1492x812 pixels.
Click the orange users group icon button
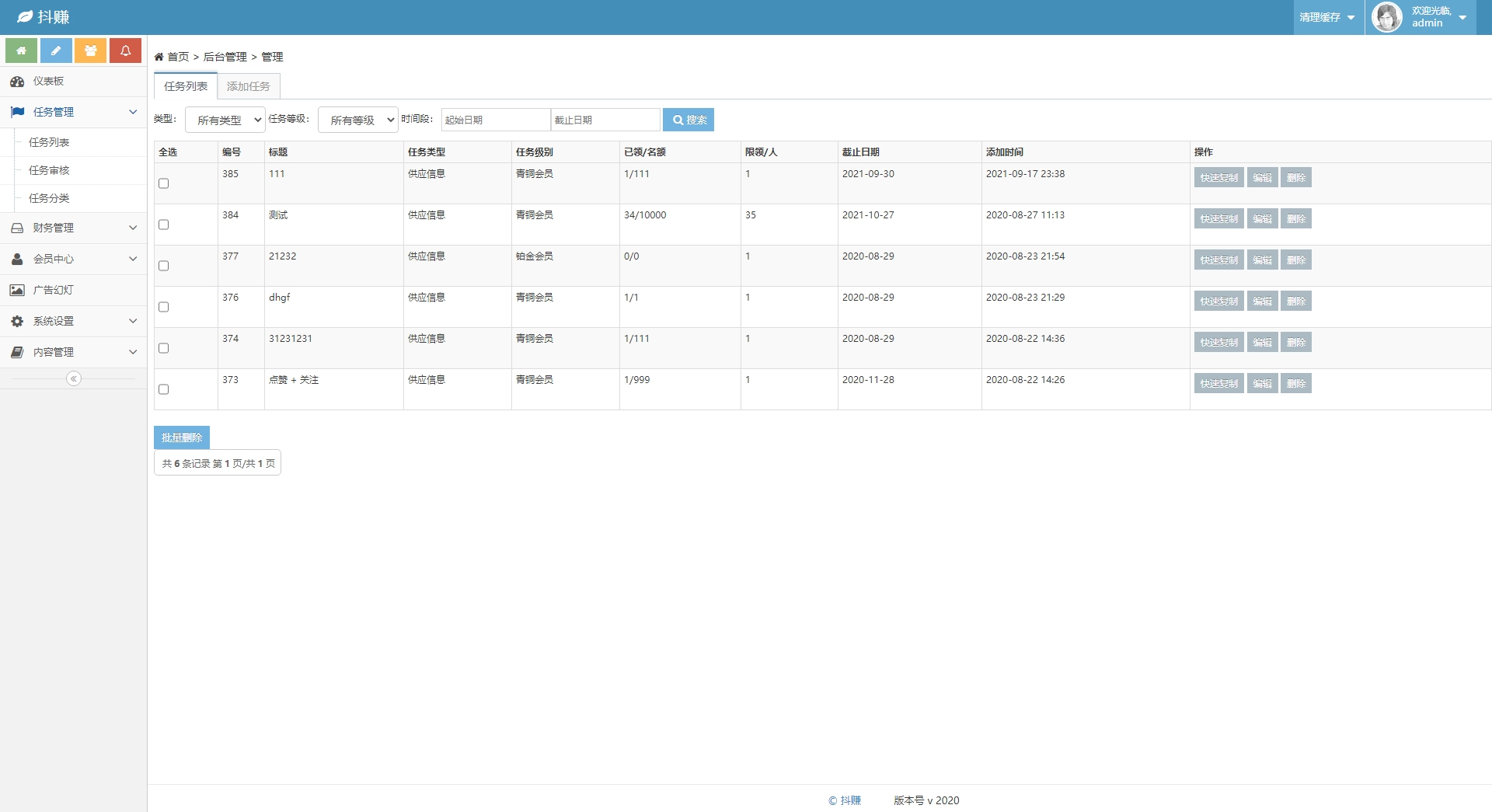coord(91,51)
